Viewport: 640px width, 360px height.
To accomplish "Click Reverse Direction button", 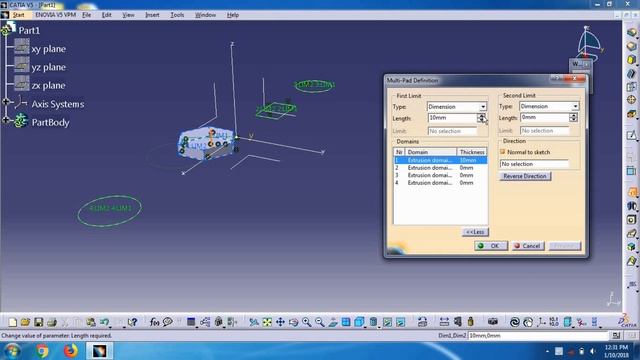I will click(525, 176).
